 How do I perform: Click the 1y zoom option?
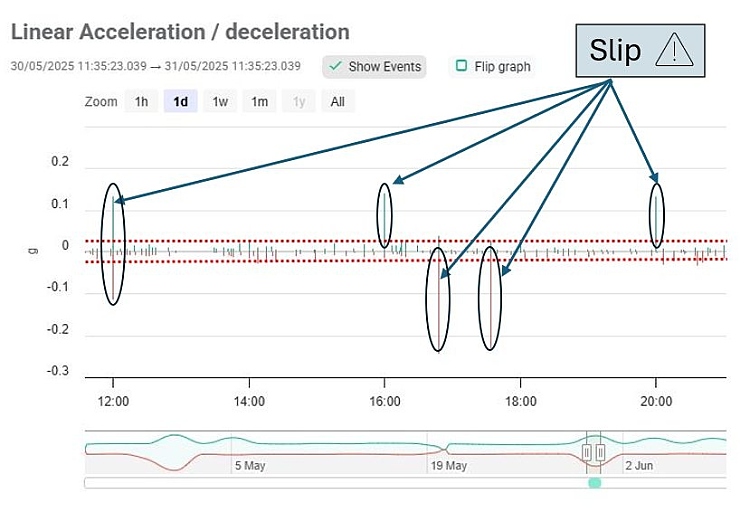tap(299, 101)
